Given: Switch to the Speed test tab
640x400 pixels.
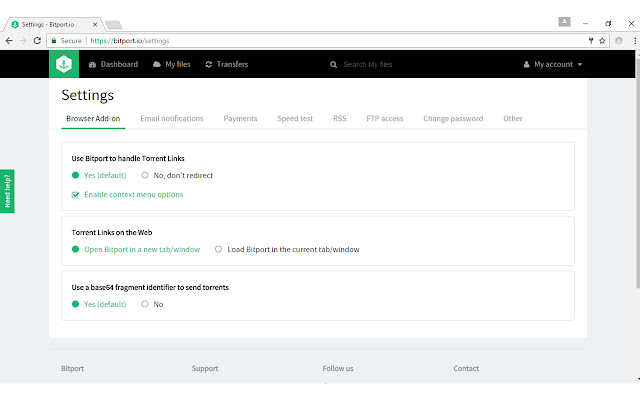Looking at the screenshot, I should coord(295,119).
